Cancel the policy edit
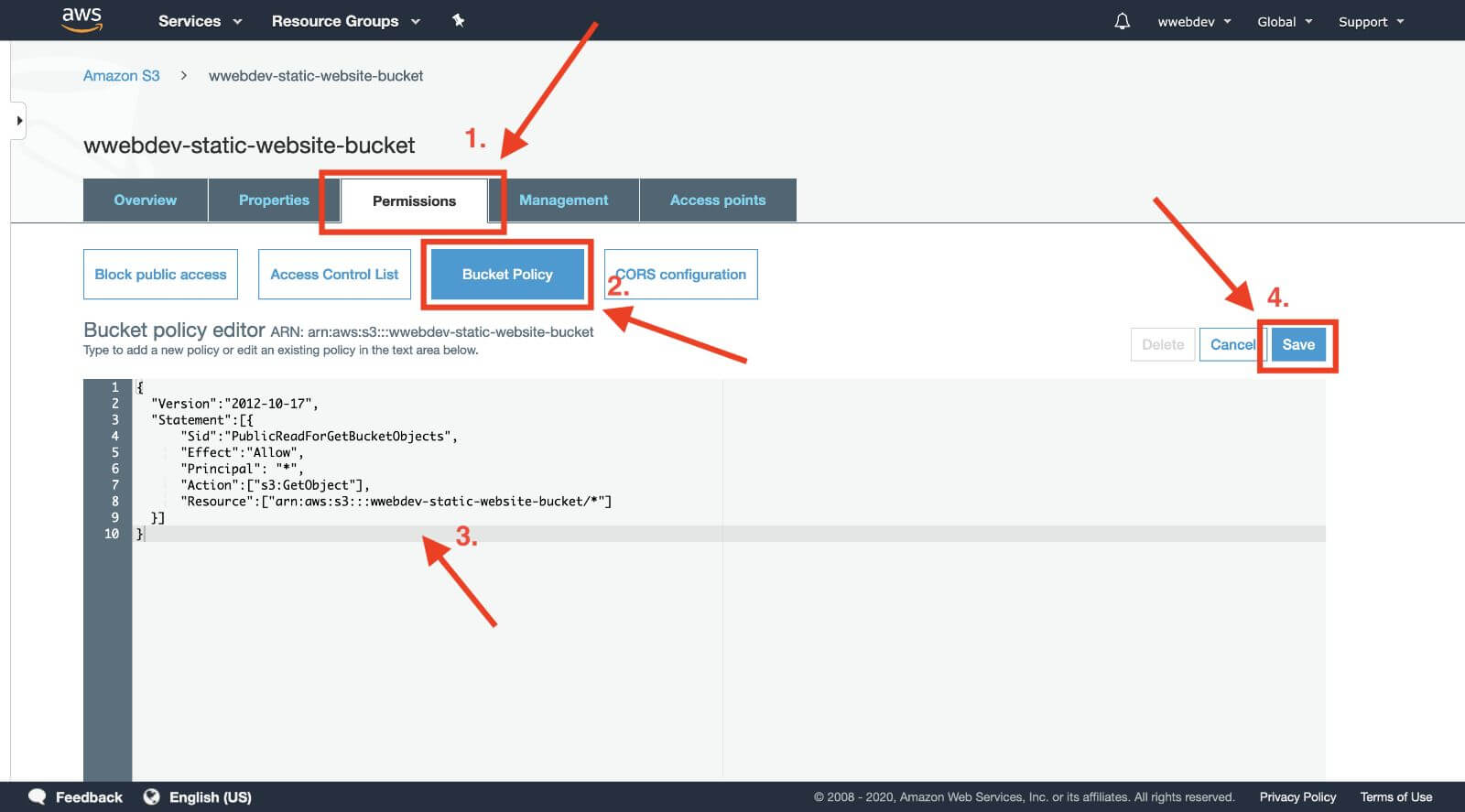The image size is (1465, 812). pos(1232,344)
